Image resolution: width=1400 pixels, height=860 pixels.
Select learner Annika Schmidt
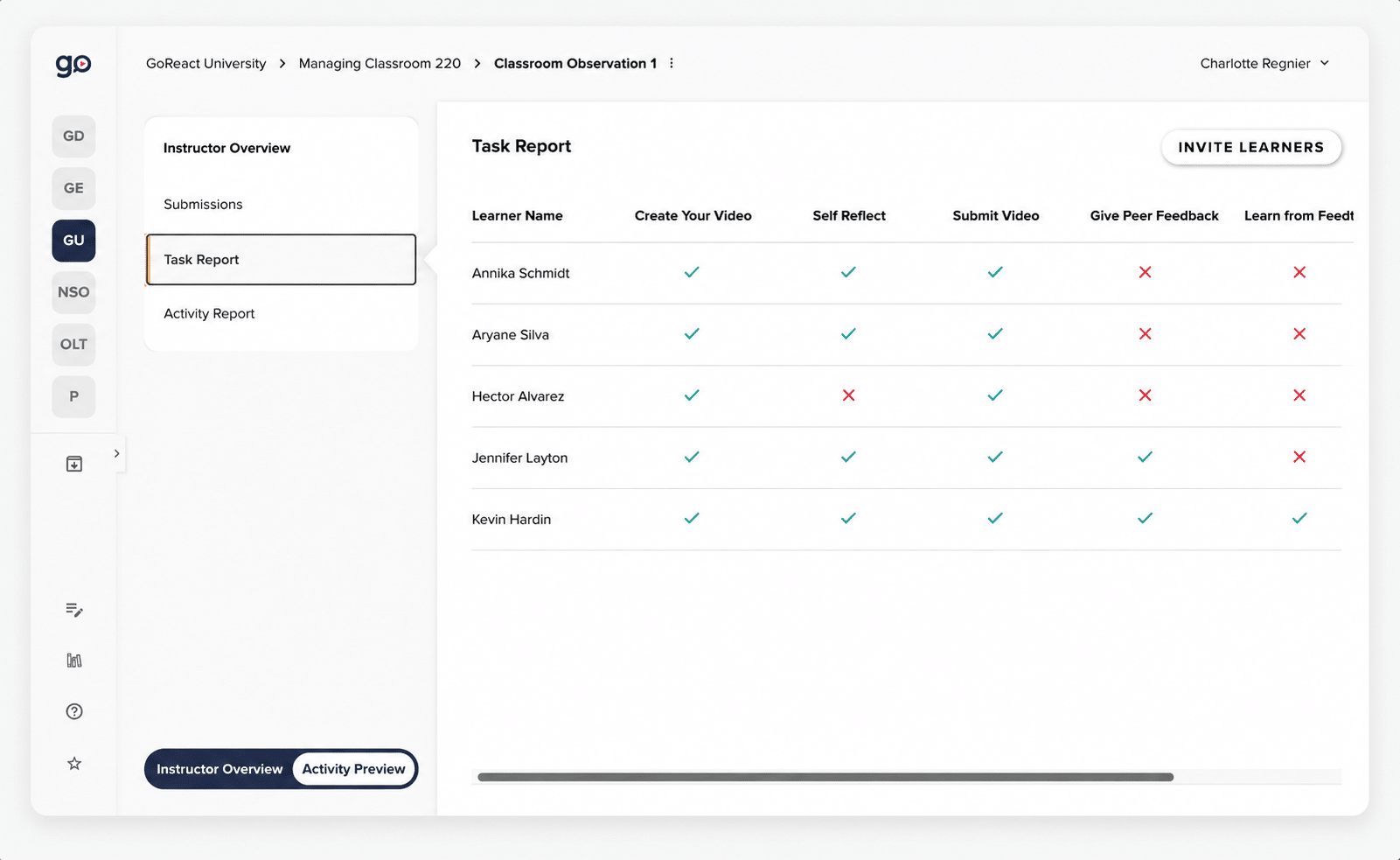pyautogui.click(x=520, y=273)
